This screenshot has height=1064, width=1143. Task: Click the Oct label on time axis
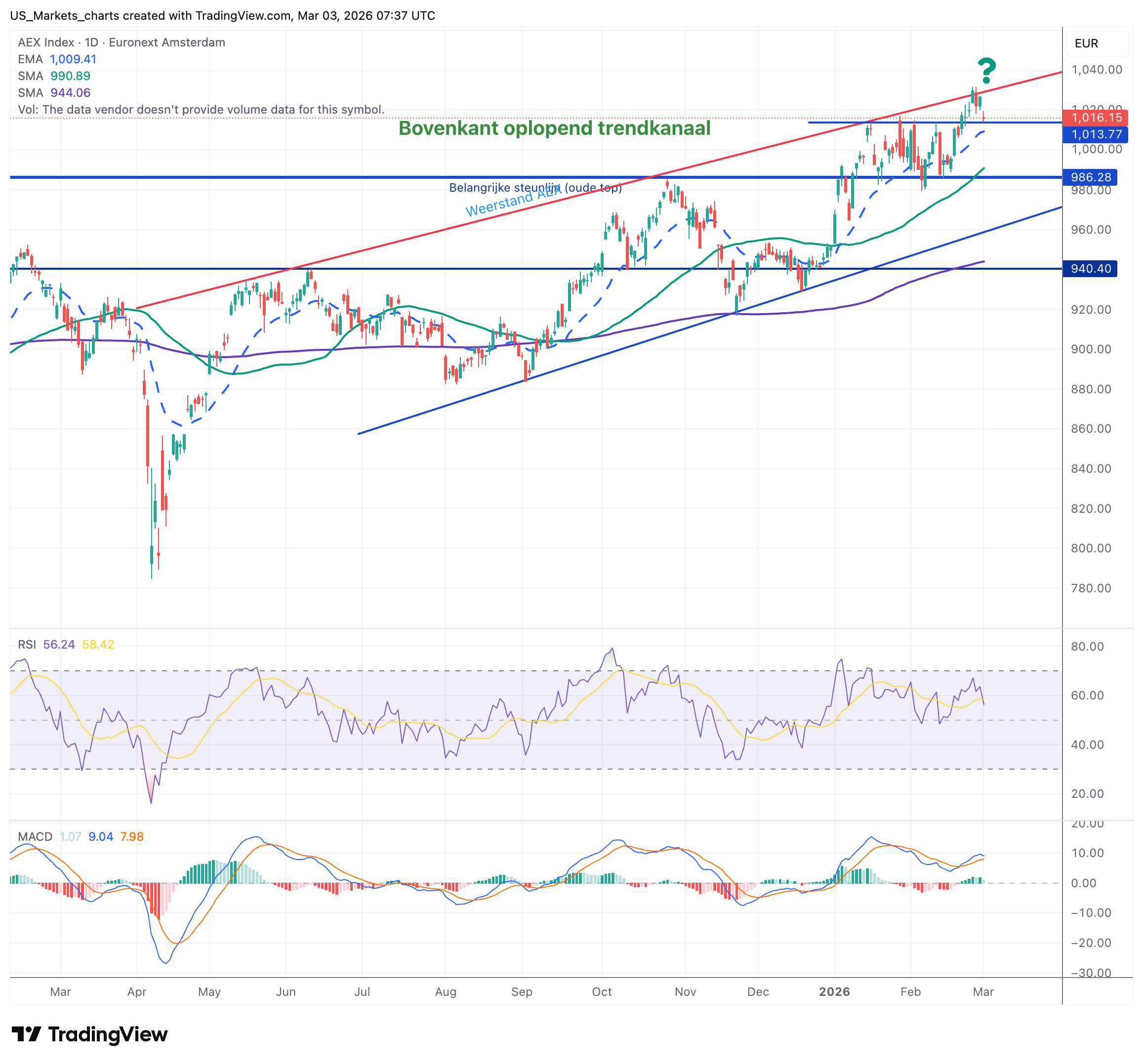click(x=602, y=991)
